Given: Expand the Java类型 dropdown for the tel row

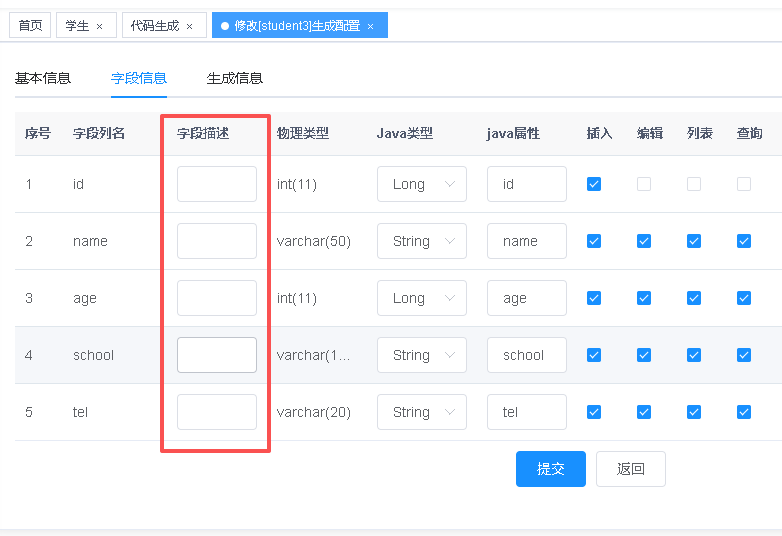Looking at the screenshot, I should 421,412.
